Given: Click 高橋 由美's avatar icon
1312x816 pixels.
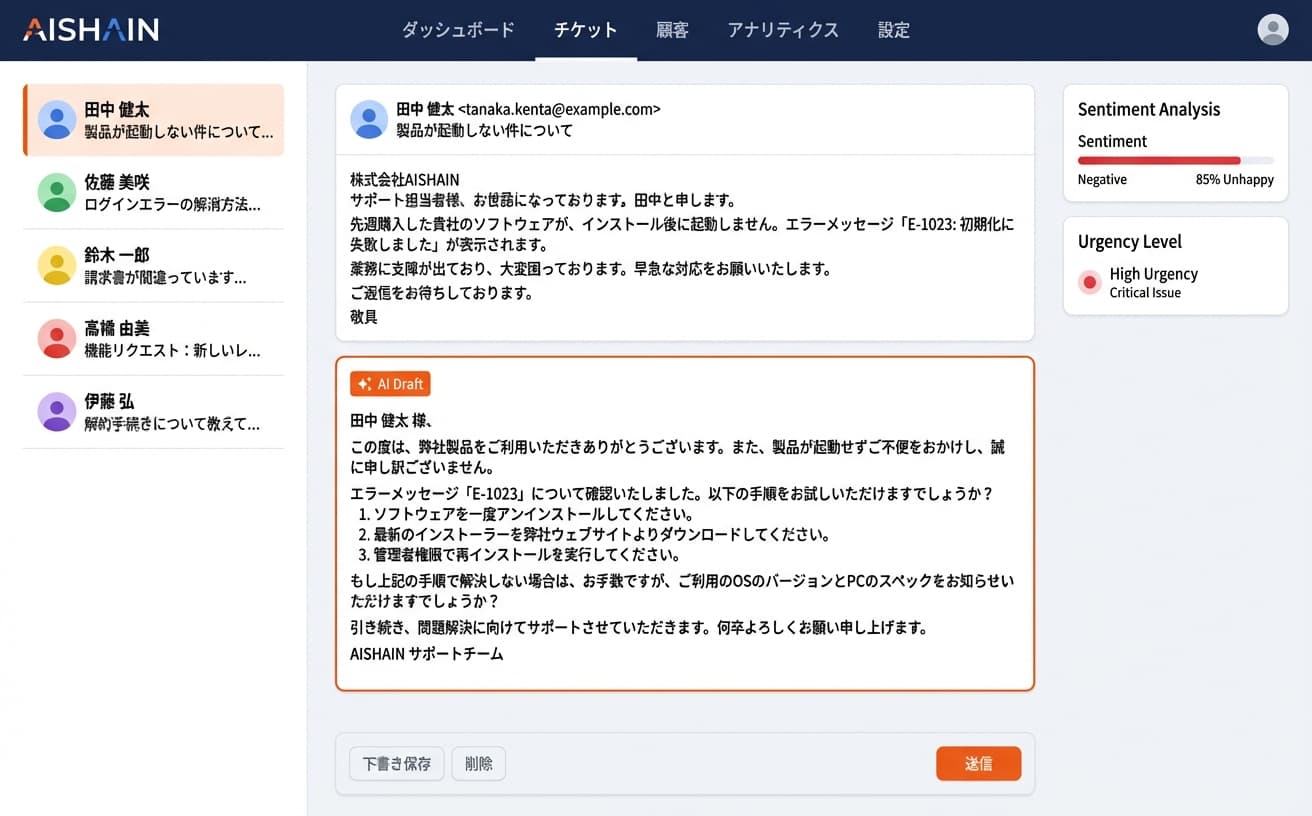Looking at the screenshot, I should click(x=57, y=338).
